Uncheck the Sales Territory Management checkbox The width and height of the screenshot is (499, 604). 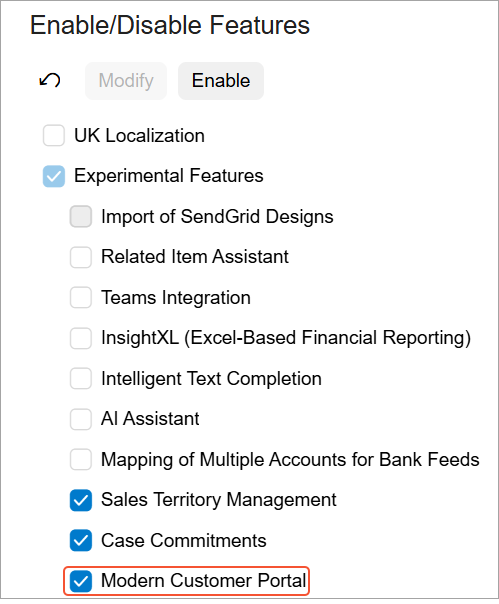pos(81,500)
